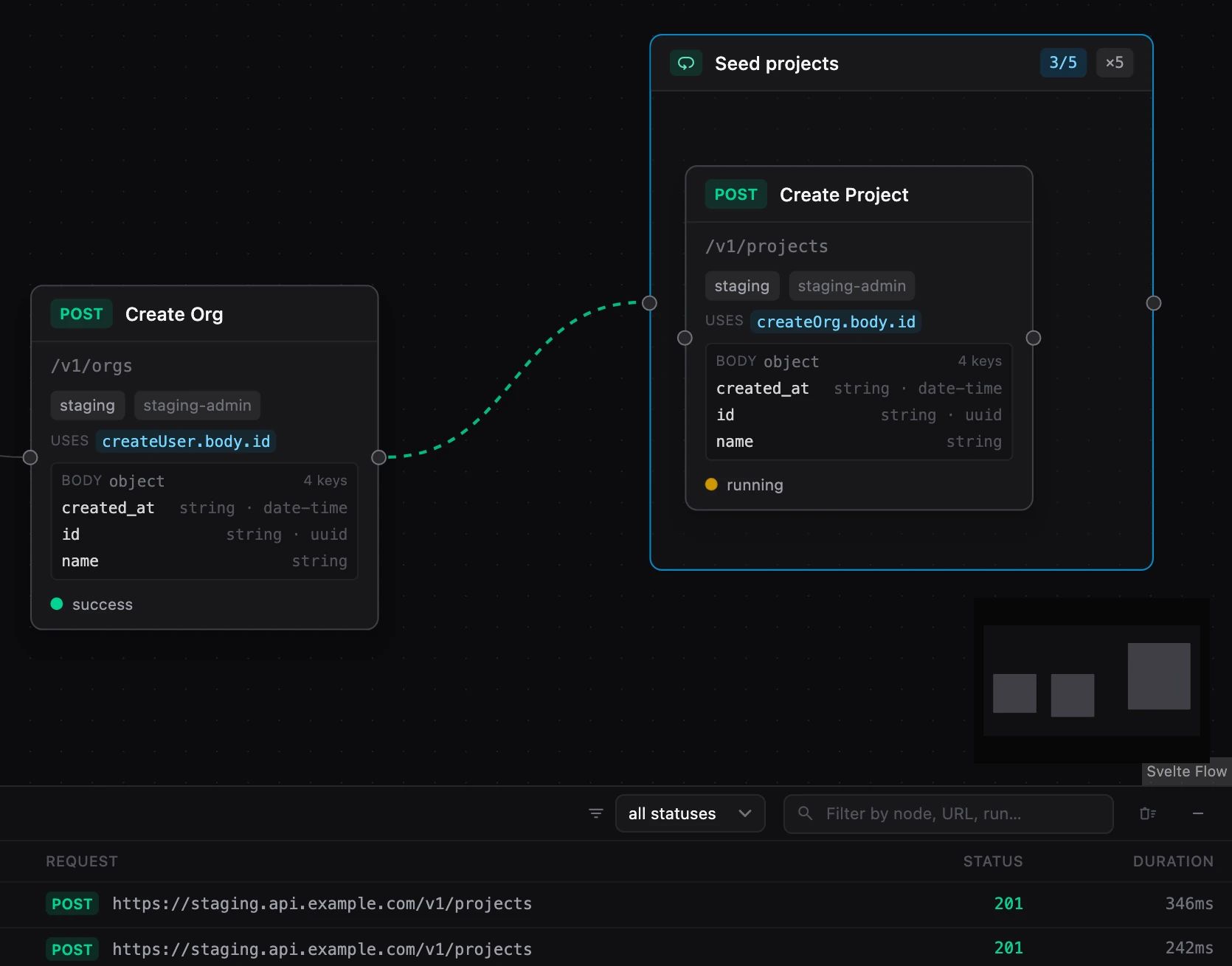
Task: Click the createUser.body.id reference chip
Action: point(186,441)
